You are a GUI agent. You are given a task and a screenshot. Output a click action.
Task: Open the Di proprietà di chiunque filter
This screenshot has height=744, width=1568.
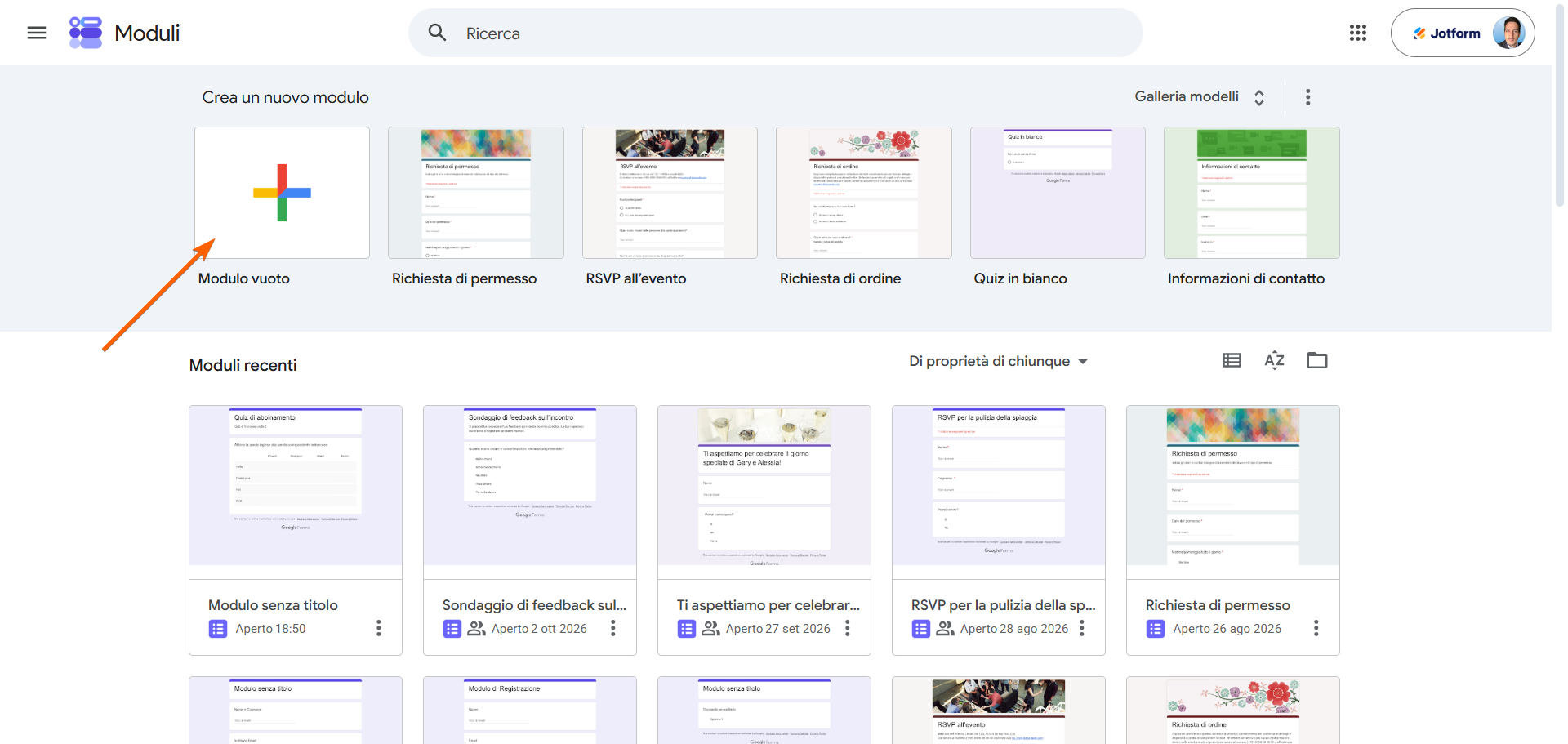click(998, 361)
